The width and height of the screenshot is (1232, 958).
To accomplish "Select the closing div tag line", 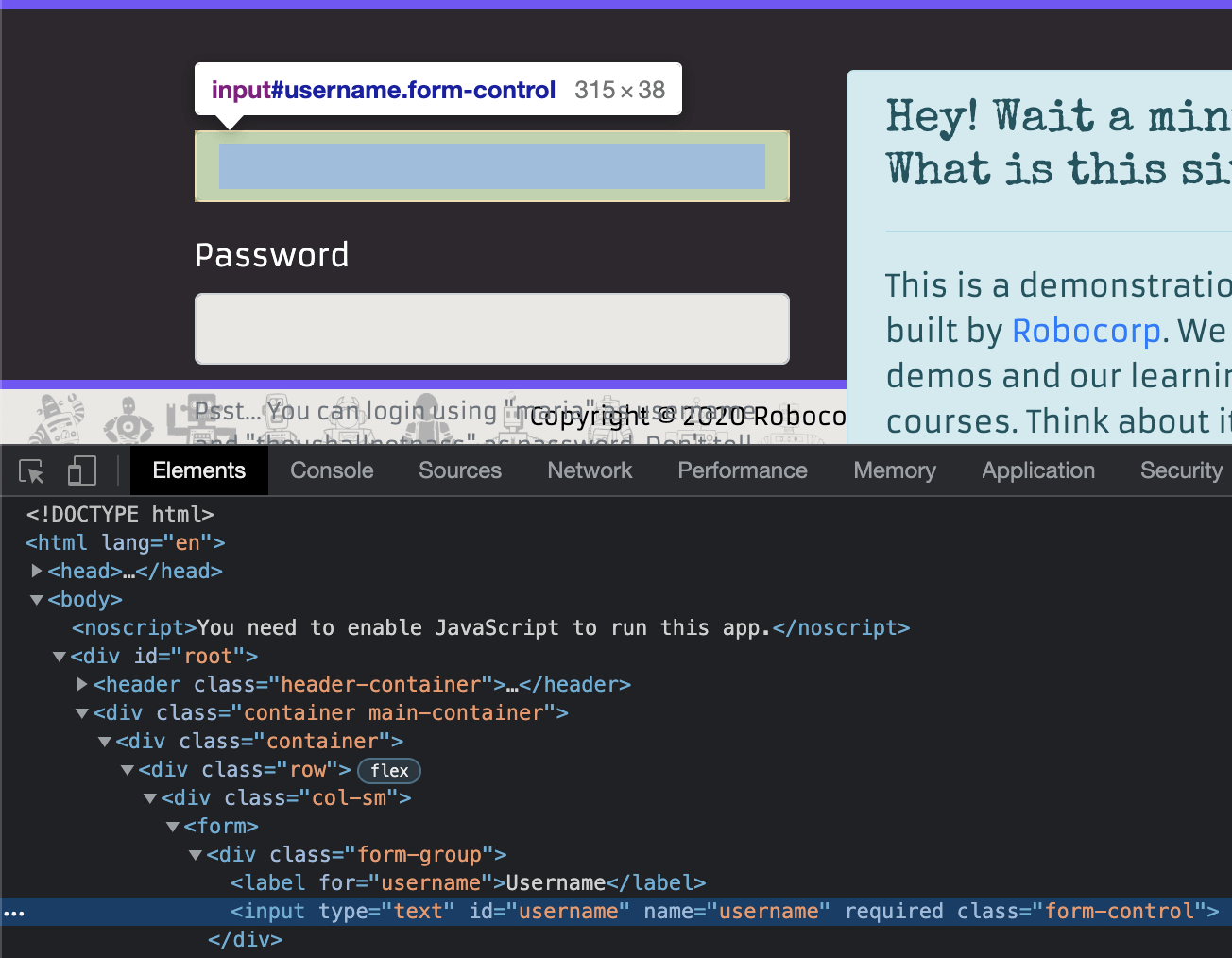I will 245,939.
